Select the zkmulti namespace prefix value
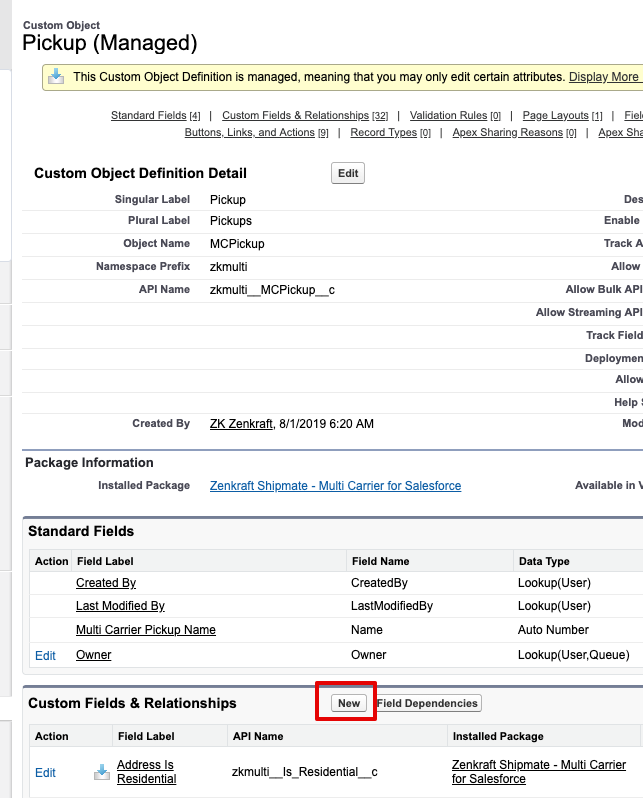643x798 pixels. pos(229,267)
